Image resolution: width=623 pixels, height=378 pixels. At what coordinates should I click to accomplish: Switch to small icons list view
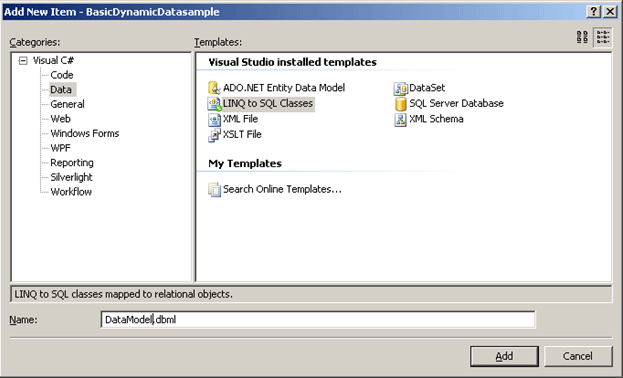point(602,37)
